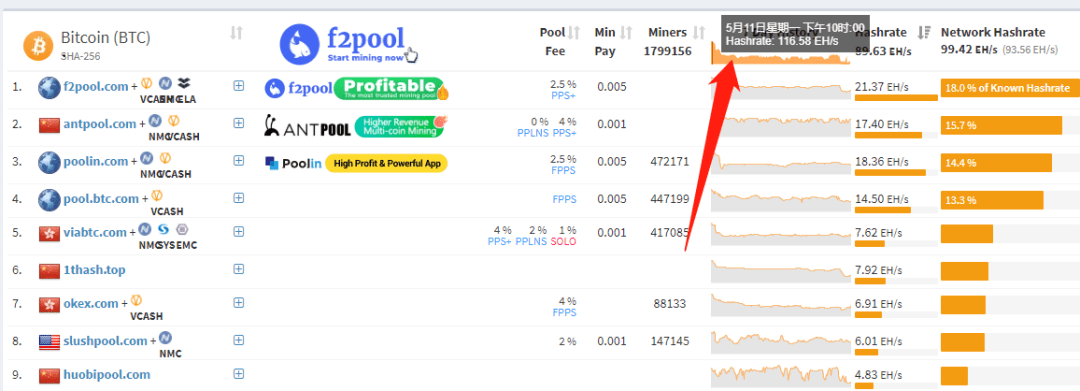
Task: Expand the 1thash.top row plus box
Action: coord(239,269)
